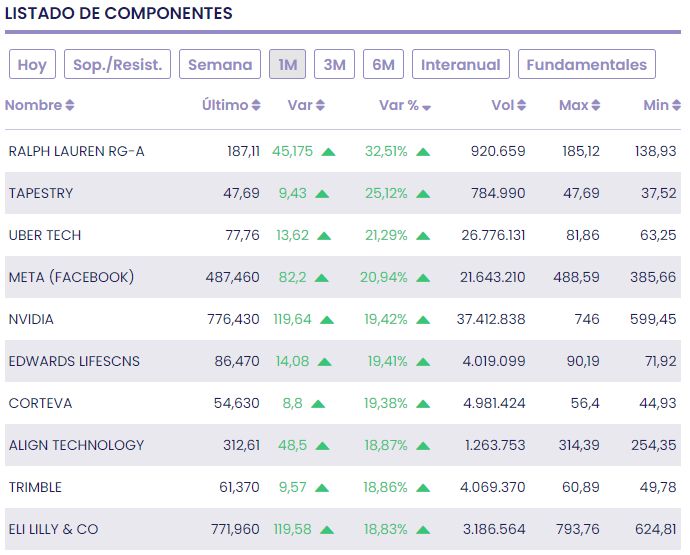Screen dimensions: 690x555
Task: Open the RALPH LAUREN RG-A stock
Action: coord(77,152)
